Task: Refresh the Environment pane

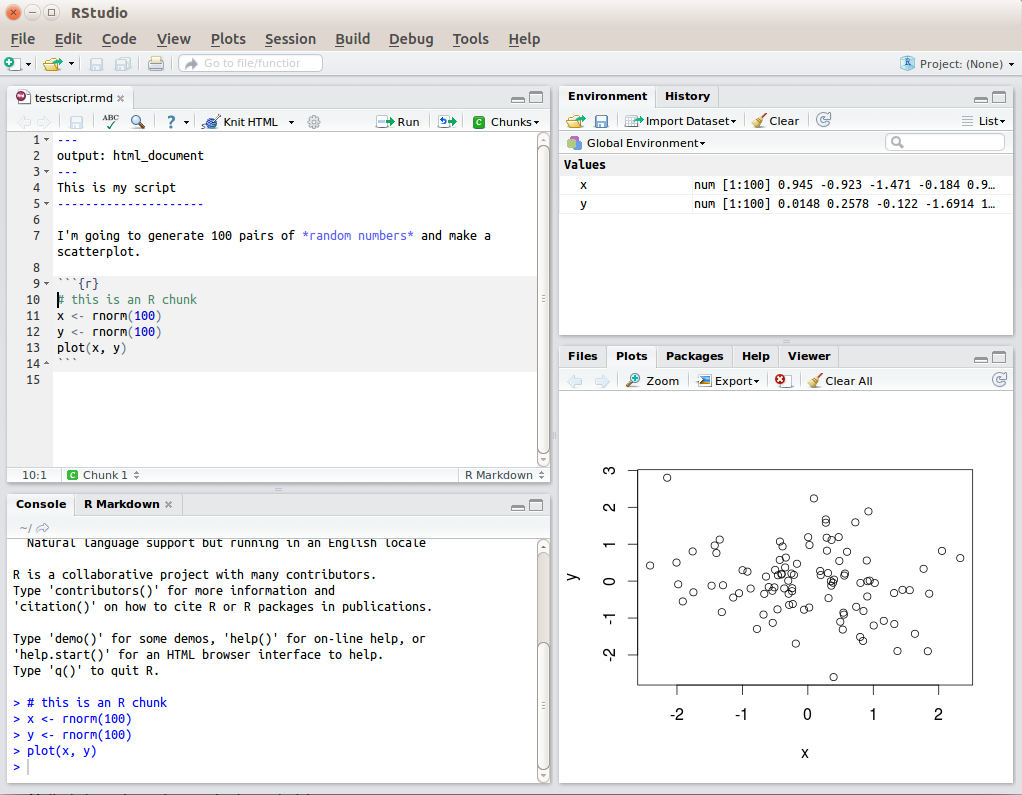Action: (x=822, y=120)
